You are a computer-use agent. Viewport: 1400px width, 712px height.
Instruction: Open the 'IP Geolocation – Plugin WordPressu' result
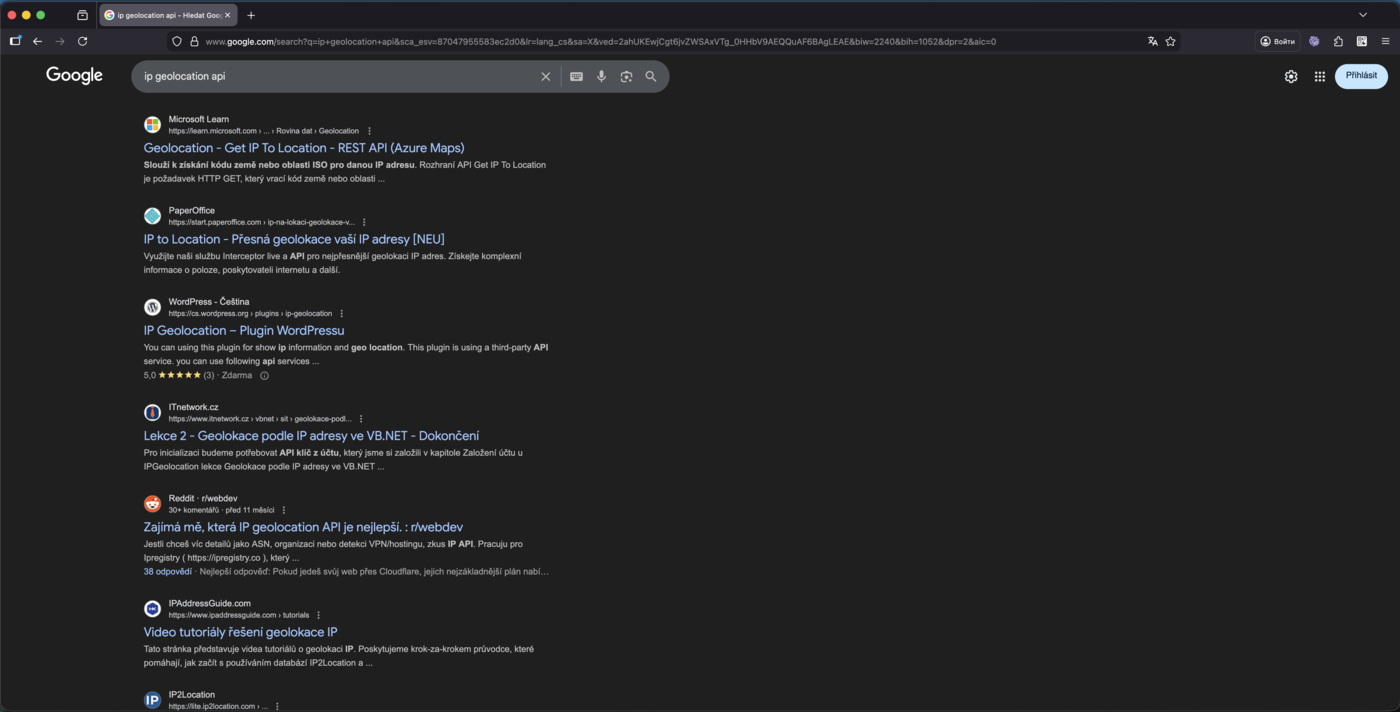243,330
